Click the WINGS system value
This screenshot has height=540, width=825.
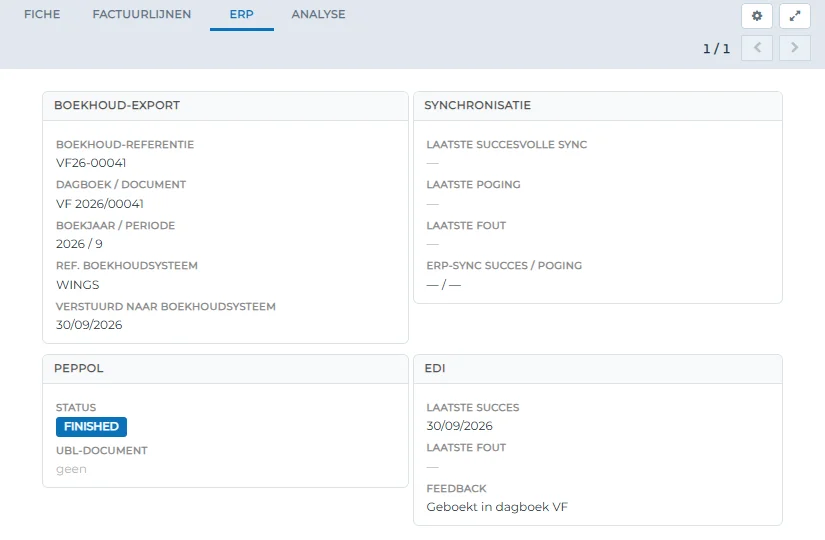coord(77,285)
